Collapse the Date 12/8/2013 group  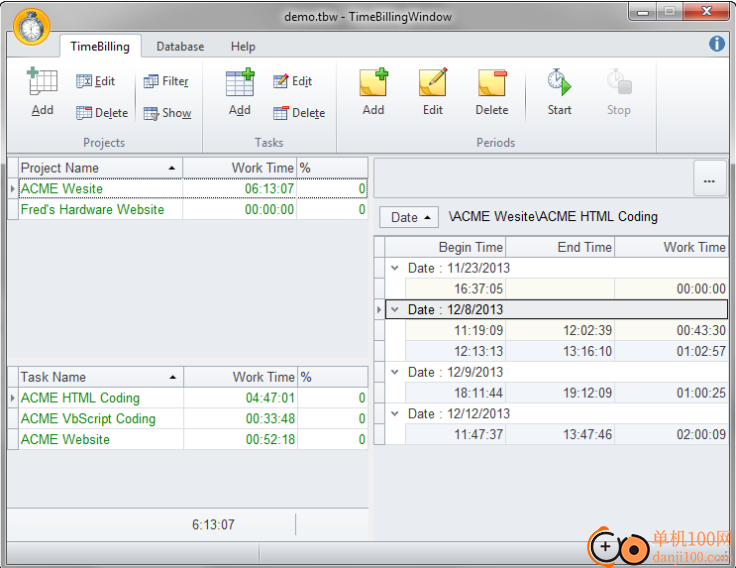pyautogui.click(x=395, y=309)
